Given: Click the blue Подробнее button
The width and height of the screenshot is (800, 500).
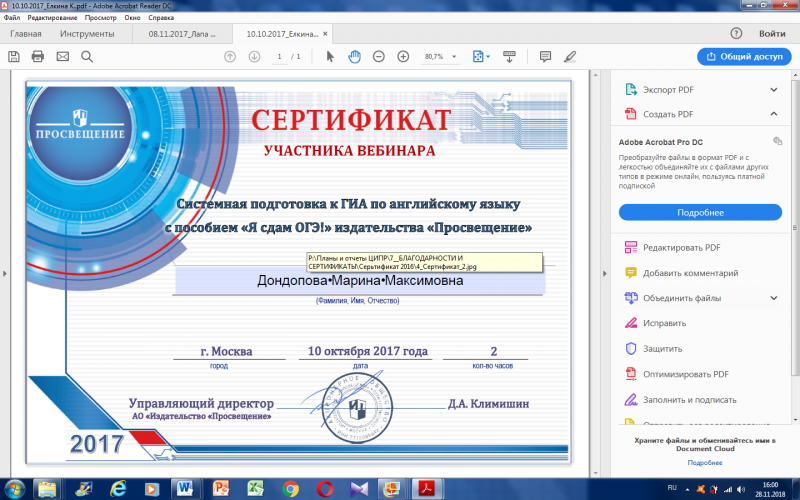Looking at the screenshot, I should (x=700, y=212).
